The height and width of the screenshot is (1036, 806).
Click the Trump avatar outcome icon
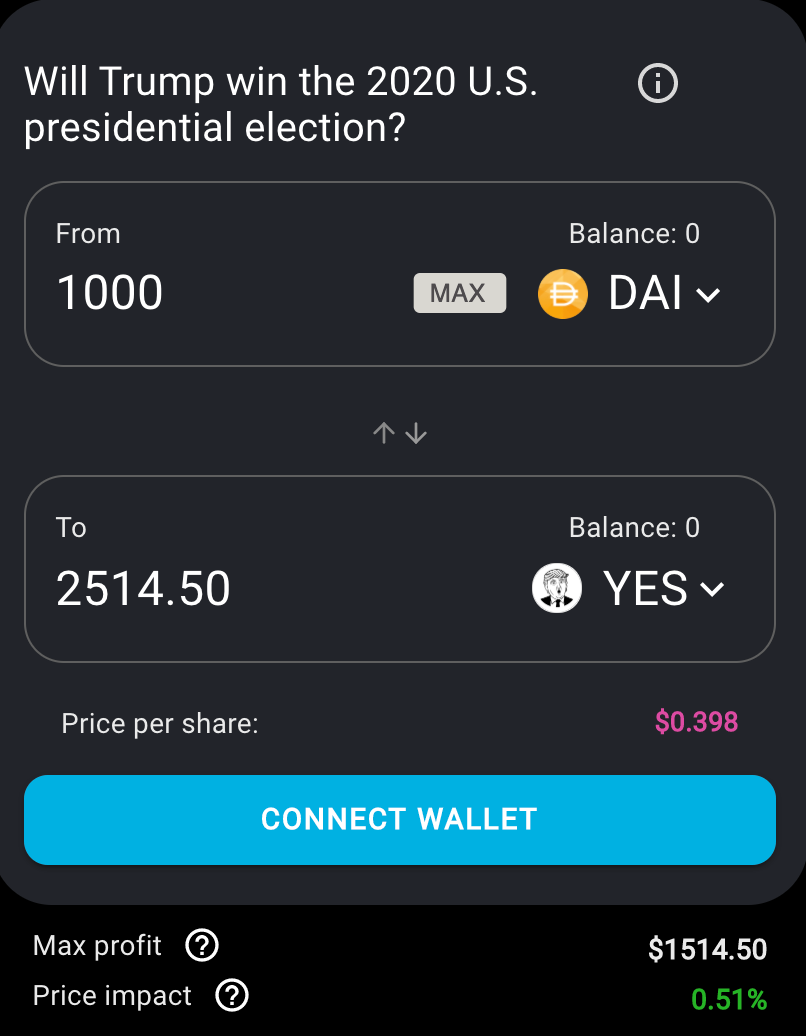[x=556, y=588]
